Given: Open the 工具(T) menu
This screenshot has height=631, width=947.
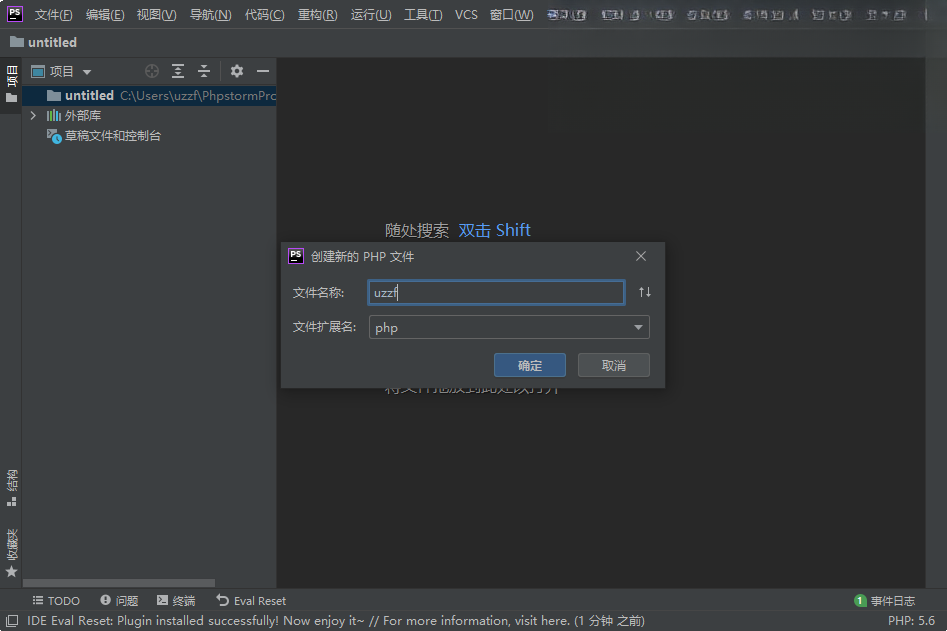Looking at the screenshot, I should click(x=423, y=14).
